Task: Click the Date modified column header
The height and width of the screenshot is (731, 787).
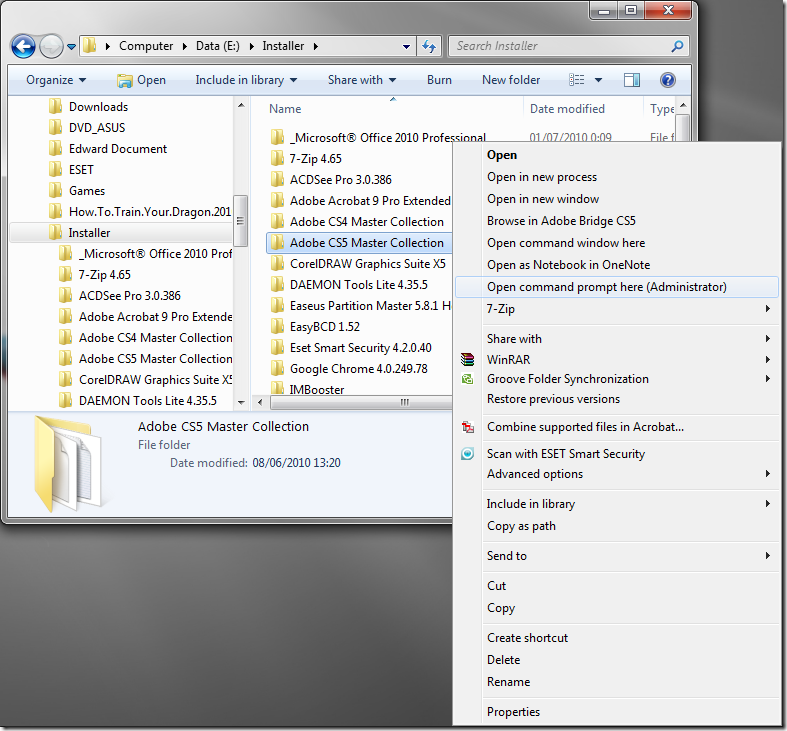Action: (x=567, y=109)
